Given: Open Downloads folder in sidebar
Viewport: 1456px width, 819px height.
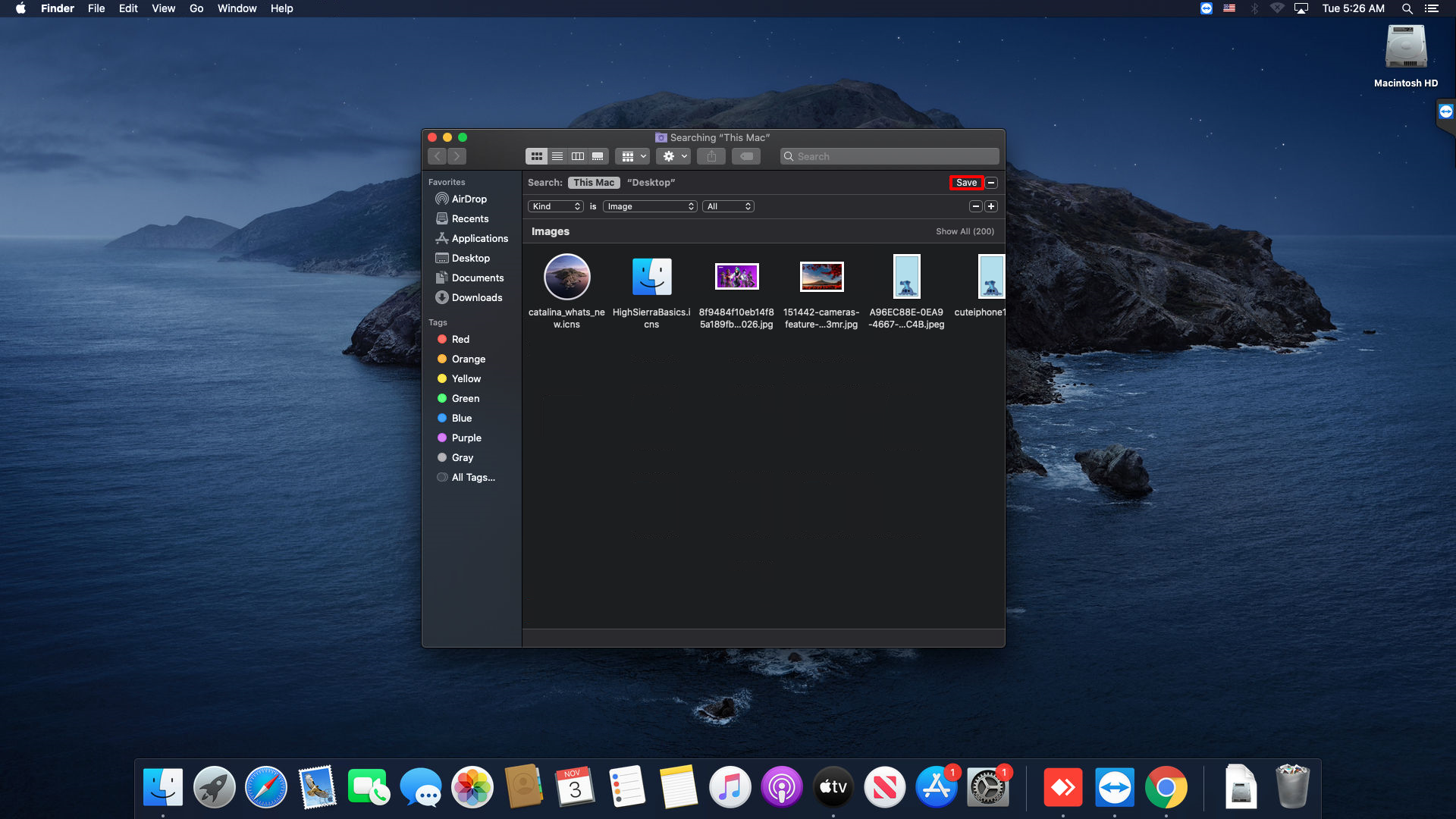Looking at the screenshot, I should tap(476, 297).
